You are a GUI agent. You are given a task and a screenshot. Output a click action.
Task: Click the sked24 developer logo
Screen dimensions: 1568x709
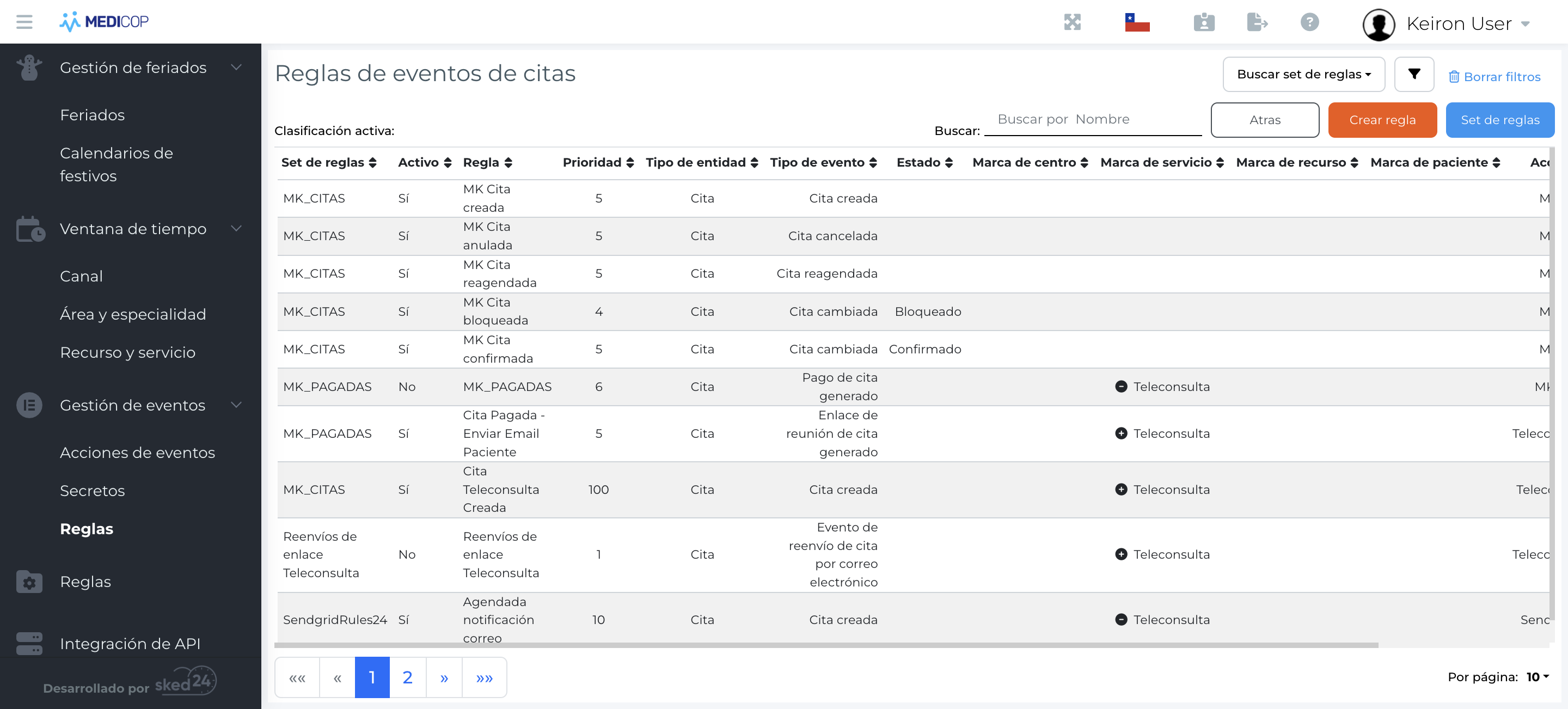[186, 682]
